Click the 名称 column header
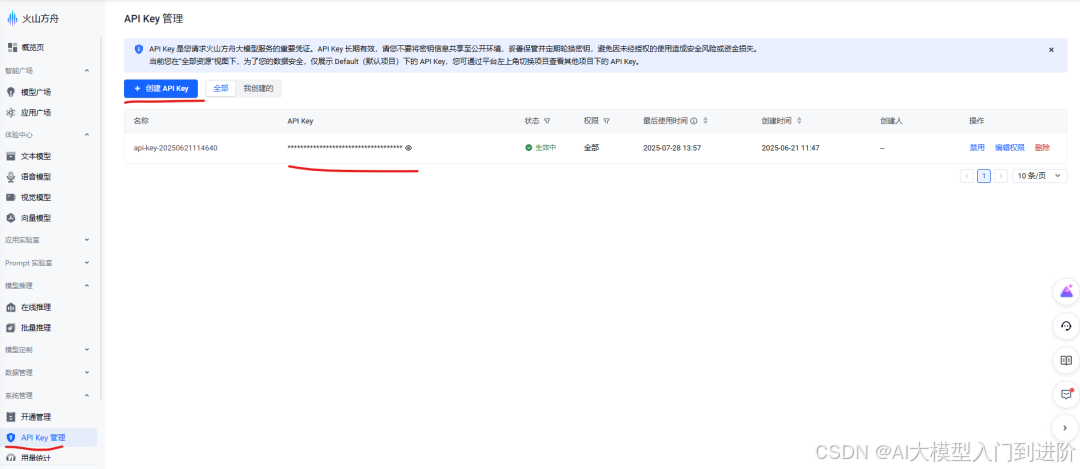Viewport: 1080px width, 469px height. click(141, 121)
